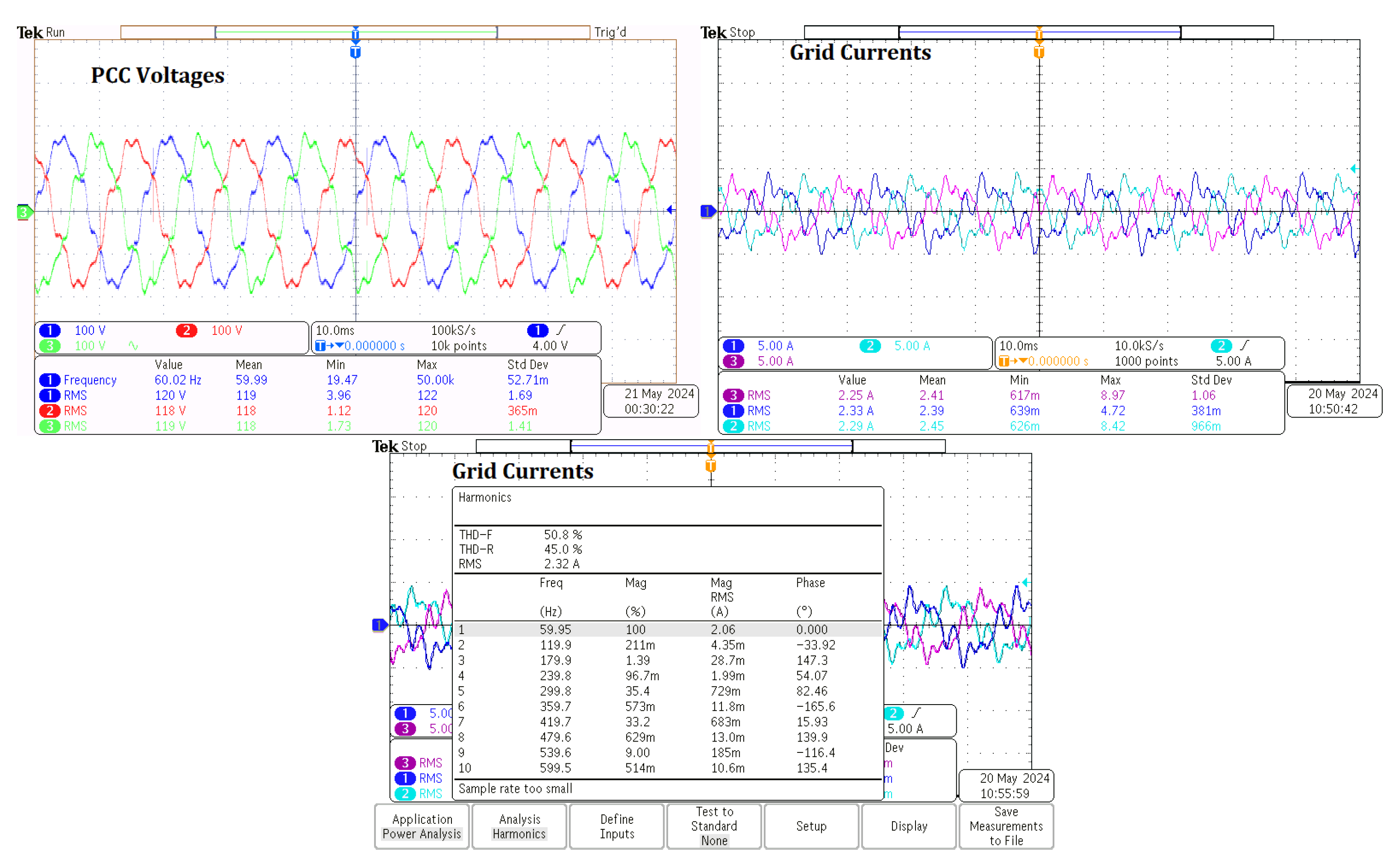Open Test to Standard None selector

click(714, 826)
